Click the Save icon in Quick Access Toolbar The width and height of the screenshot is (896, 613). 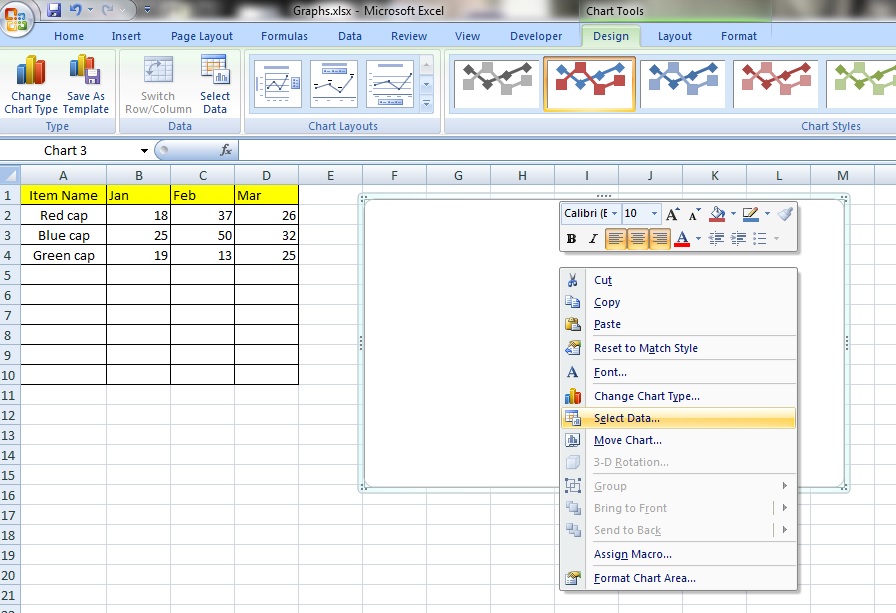54,10
